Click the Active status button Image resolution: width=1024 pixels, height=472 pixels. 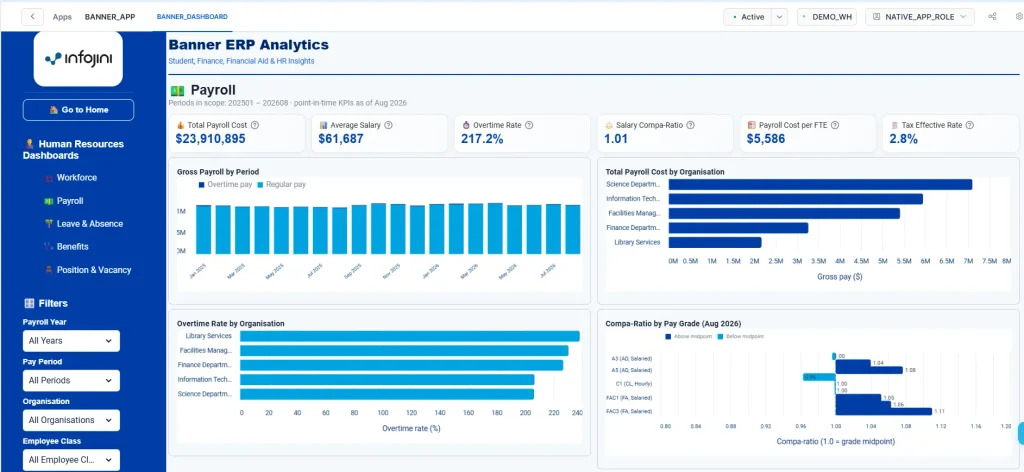point(748,17)
